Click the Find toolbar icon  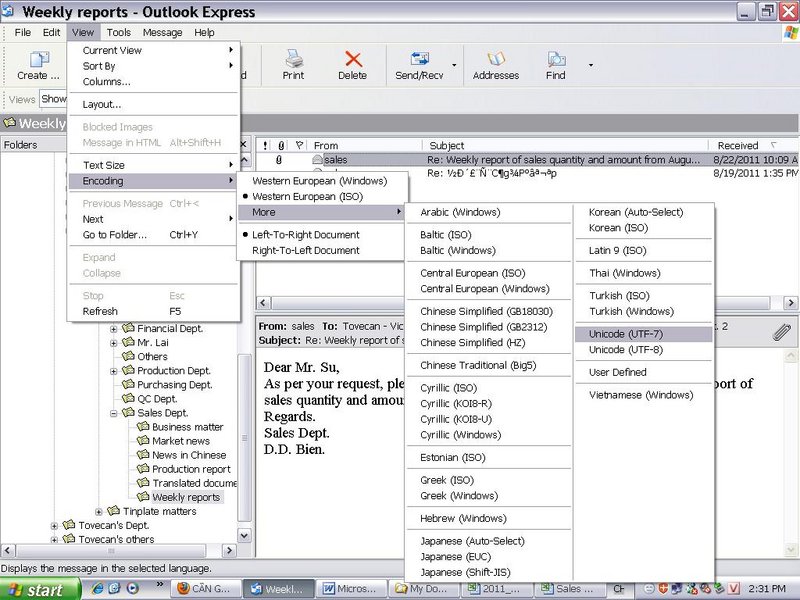coord(556,65)
